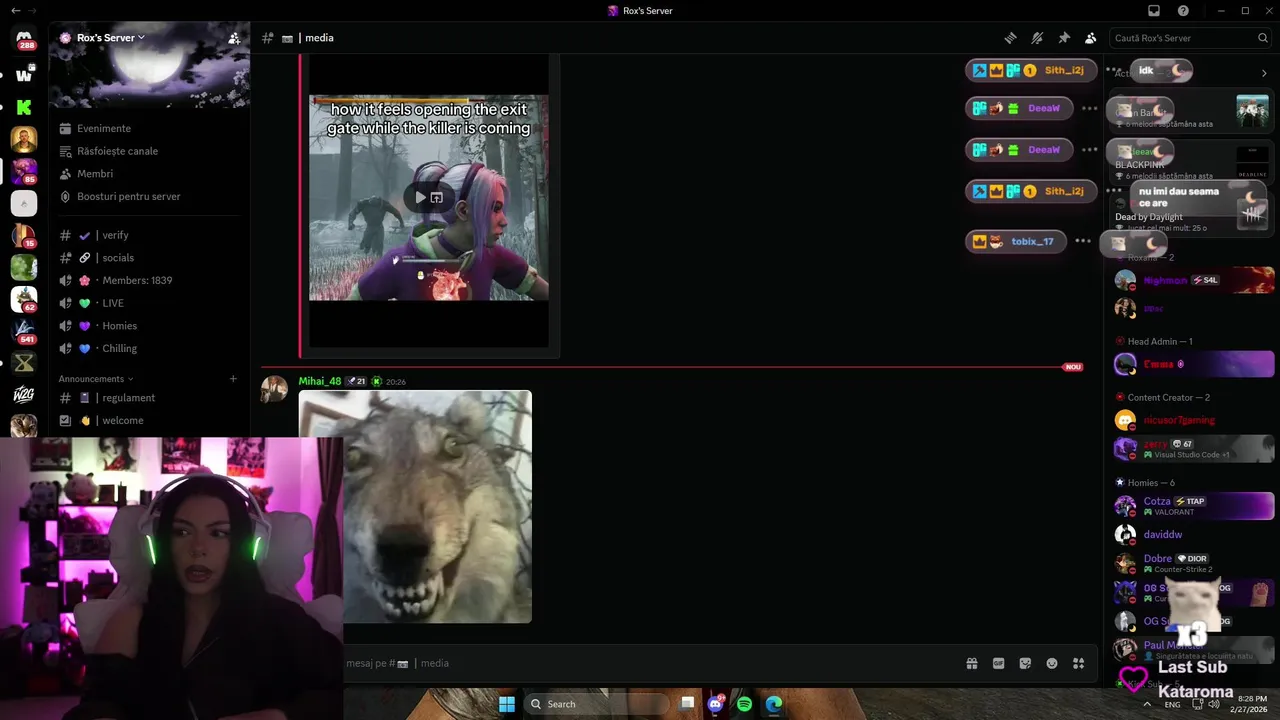Open the Dead by Daylight activity card
The image size is (1280, 720).
[x=1191, y=209]
